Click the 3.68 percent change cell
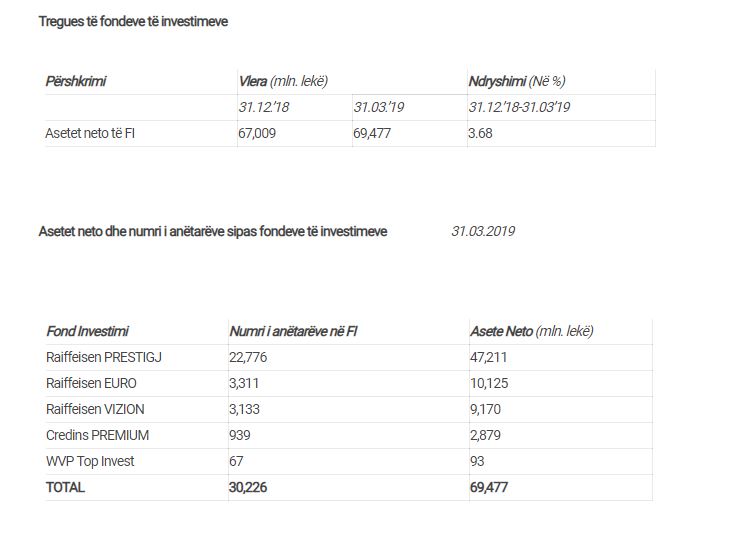This screenshot has height=554, width=739. [481, 133]
